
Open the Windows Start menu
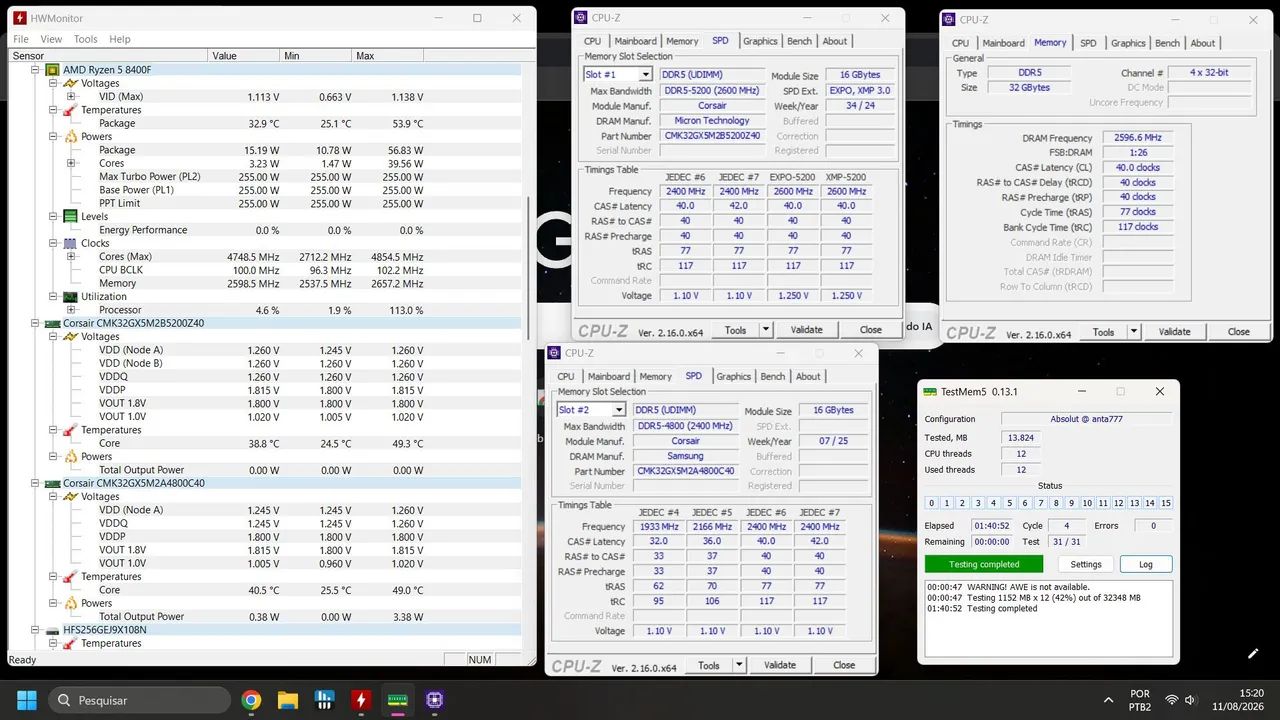27,700
